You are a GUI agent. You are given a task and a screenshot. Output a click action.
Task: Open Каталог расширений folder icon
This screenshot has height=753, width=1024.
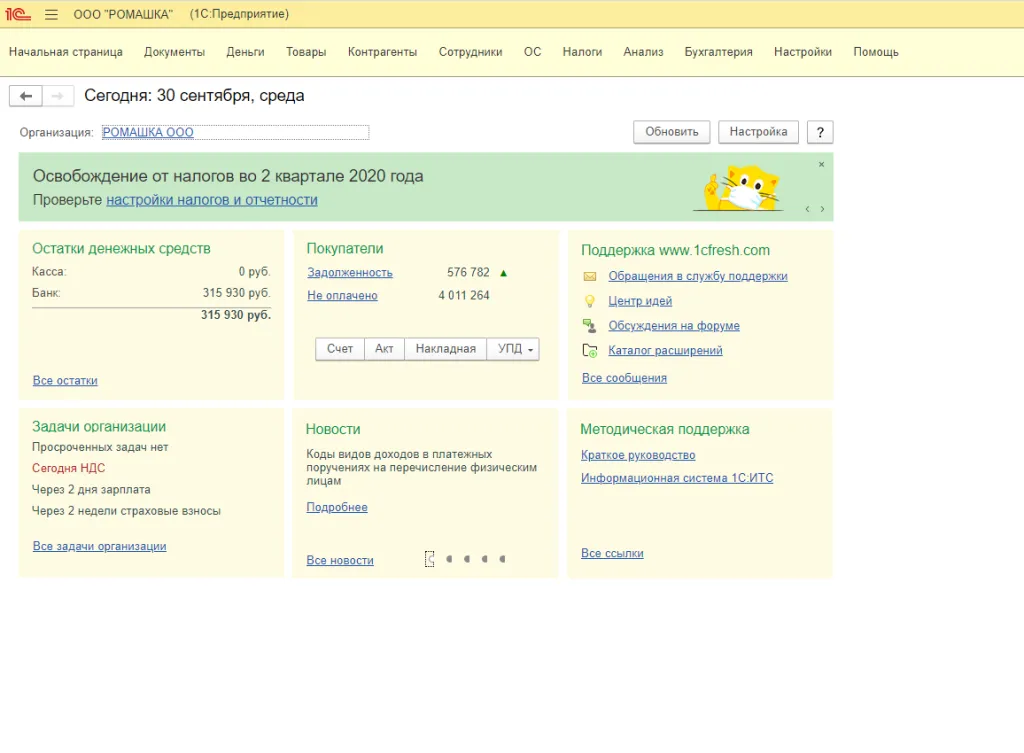(x=590, y=350)
